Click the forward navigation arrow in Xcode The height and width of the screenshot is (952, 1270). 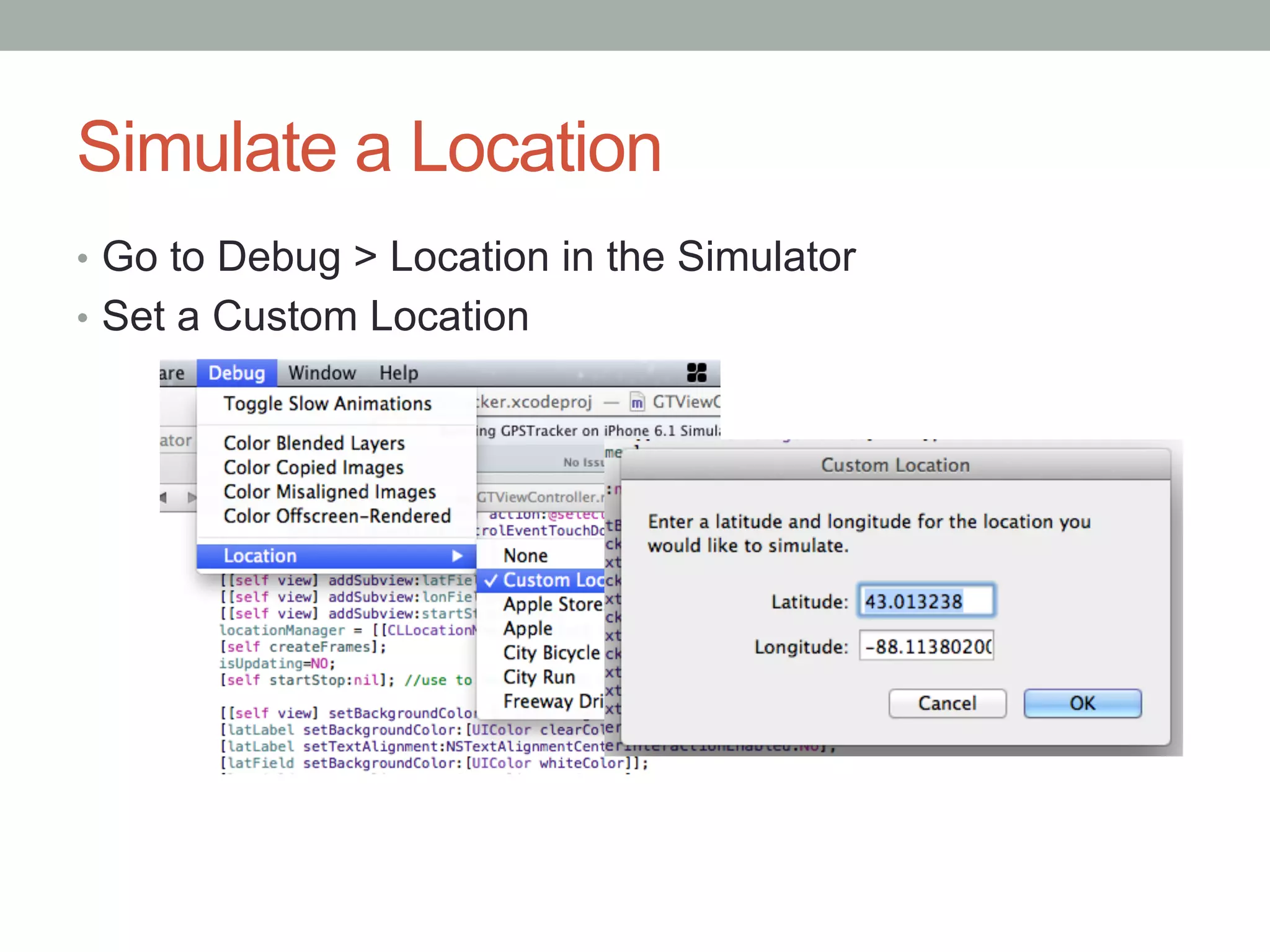(x=192, y=497)
